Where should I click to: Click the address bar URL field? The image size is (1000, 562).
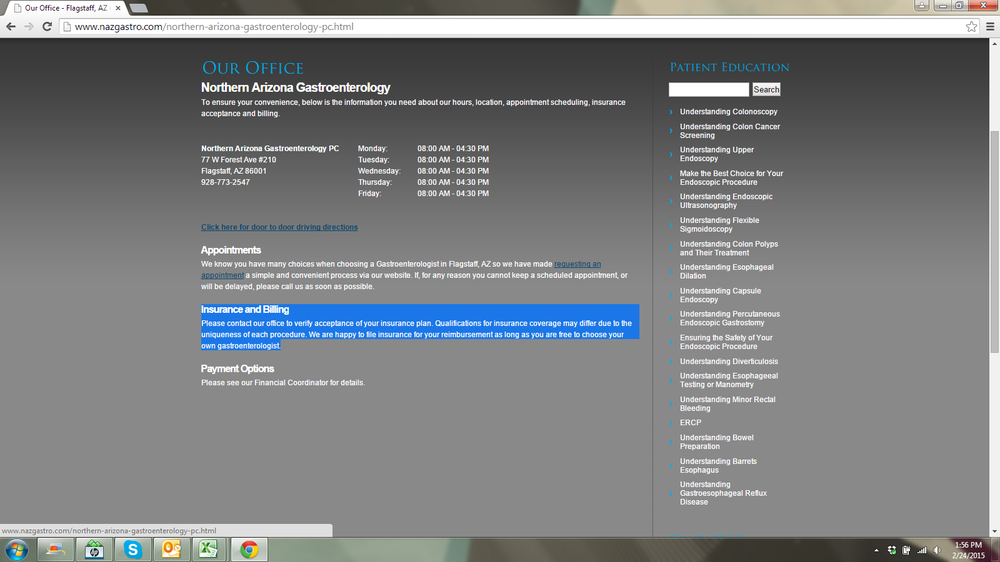pos(500,27)
